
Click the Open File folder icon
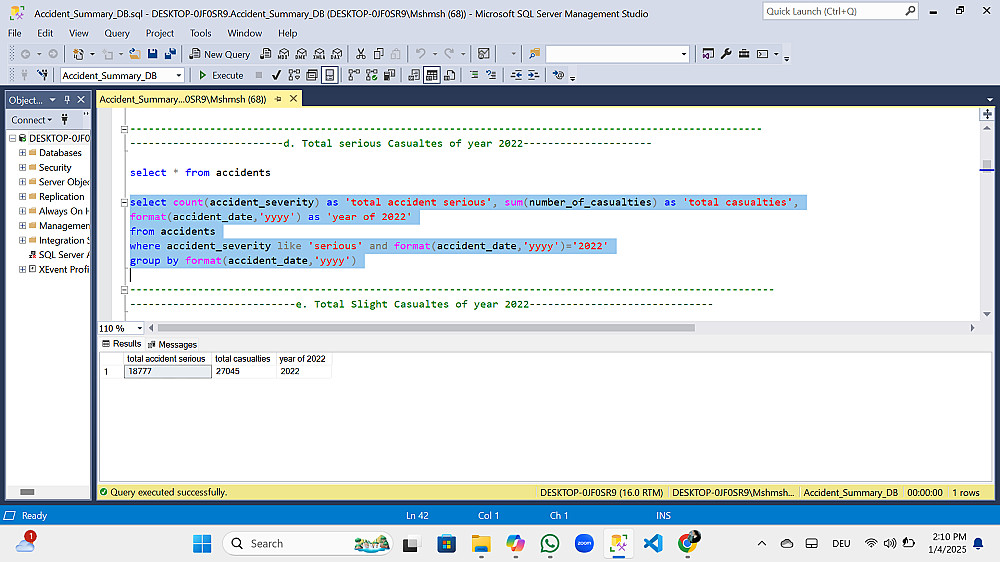tap(135, 54)
